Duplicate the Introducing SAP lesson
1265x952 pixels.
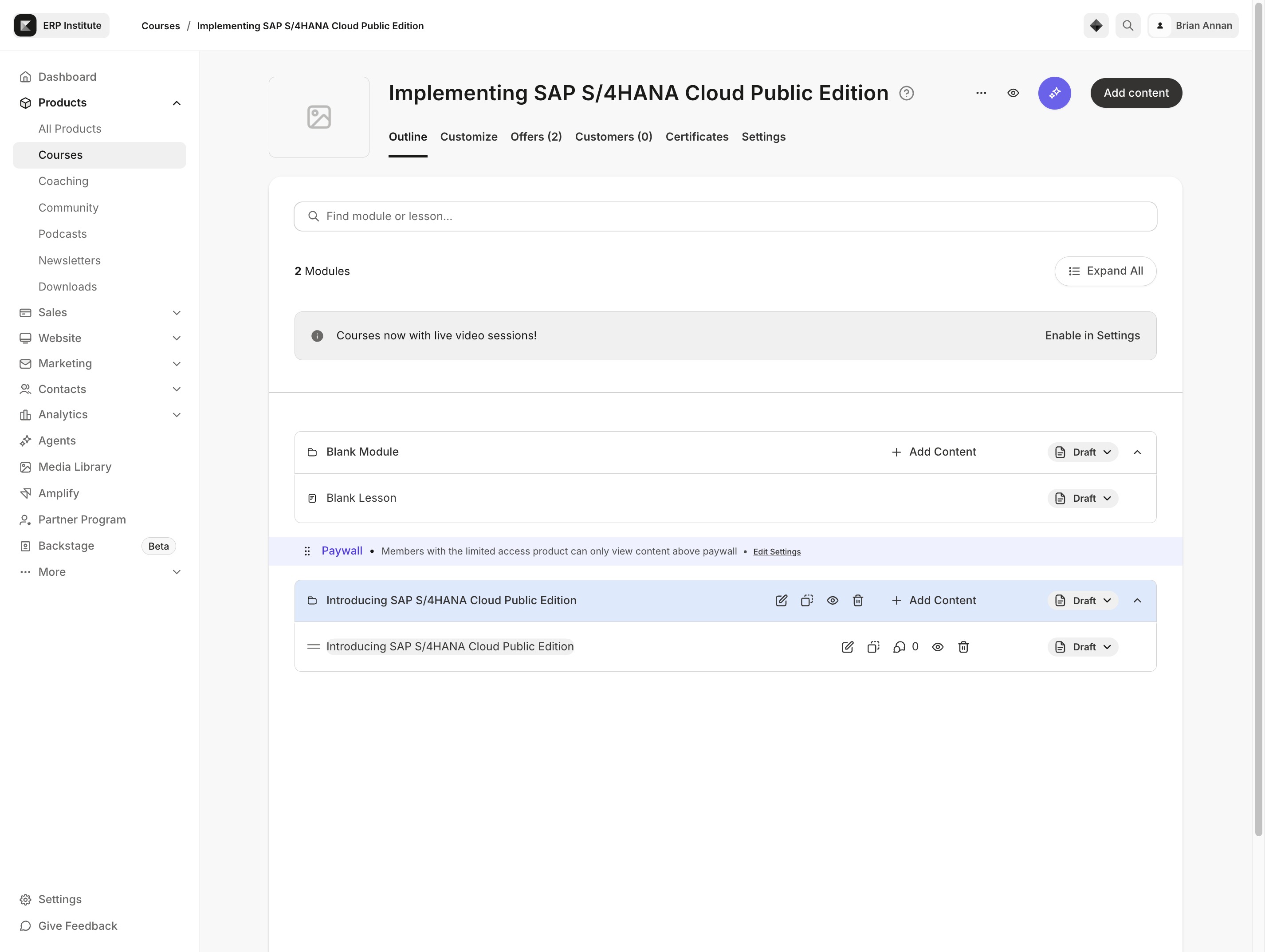[873, 646]
